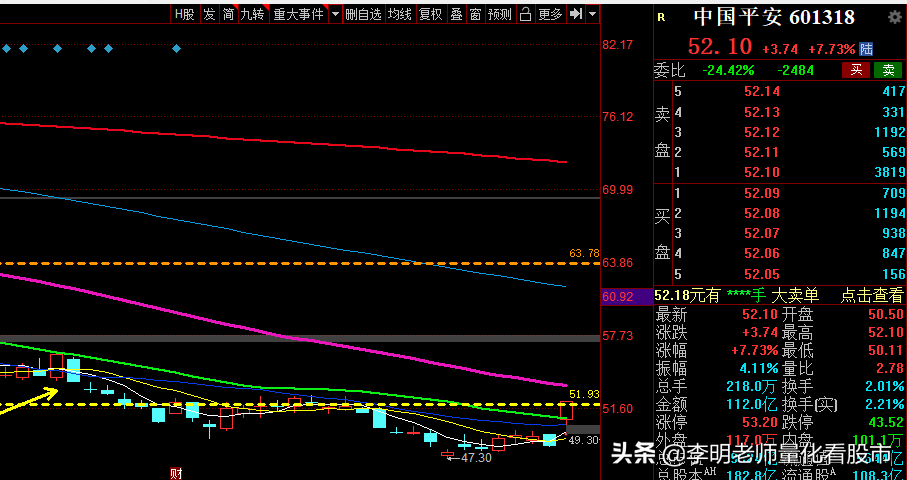907x480 pixels.
Task: Select buy level 5 price 52.05
Action: point(762,274)
